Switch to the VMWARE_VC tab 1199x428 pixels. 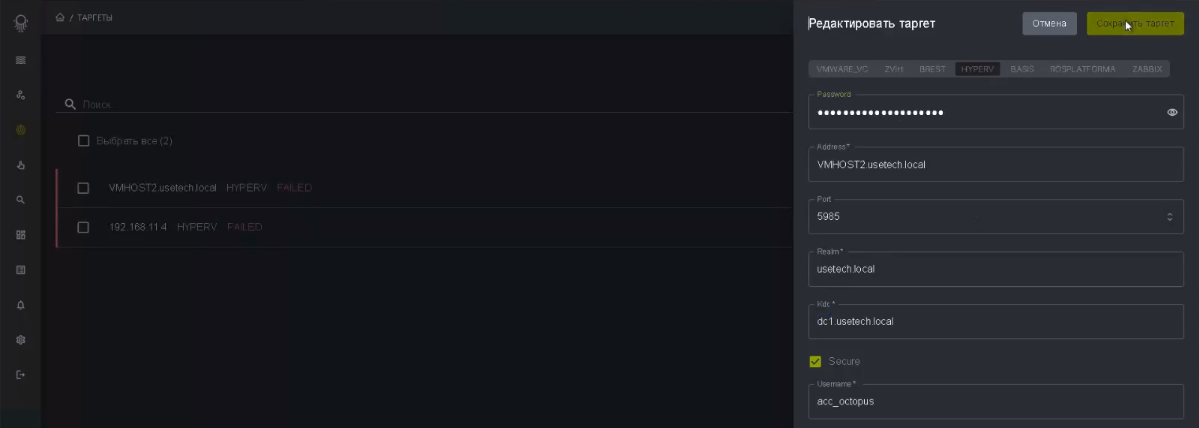[842, 69]
